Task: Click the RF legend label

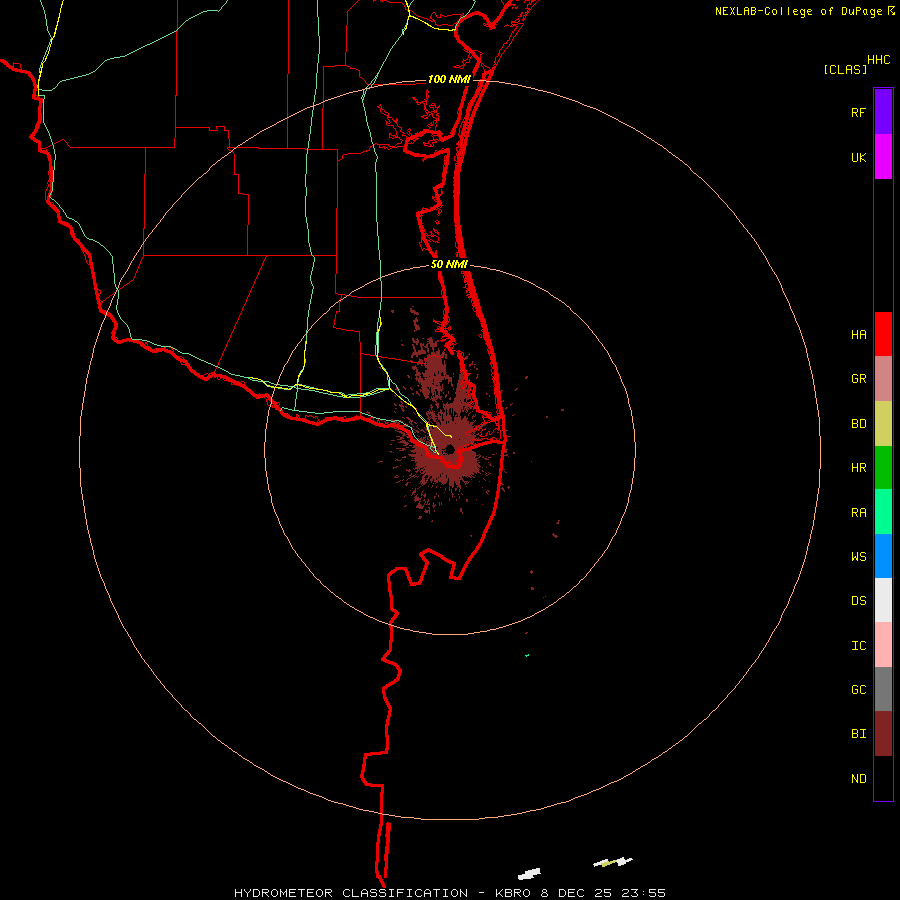Action: point(859,112)
